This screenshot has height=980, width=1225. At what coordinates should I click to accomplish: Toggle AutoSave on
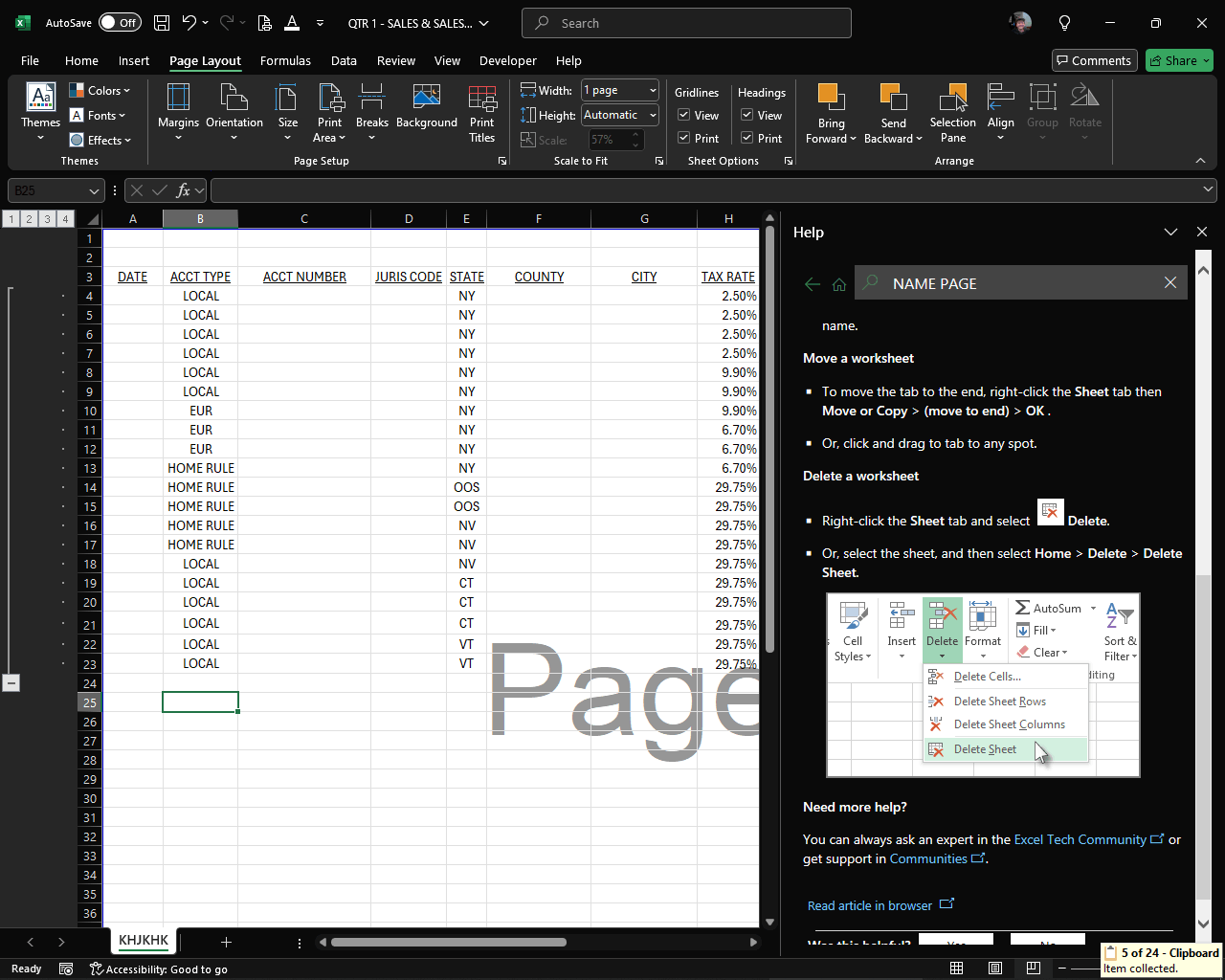[120, 23]
